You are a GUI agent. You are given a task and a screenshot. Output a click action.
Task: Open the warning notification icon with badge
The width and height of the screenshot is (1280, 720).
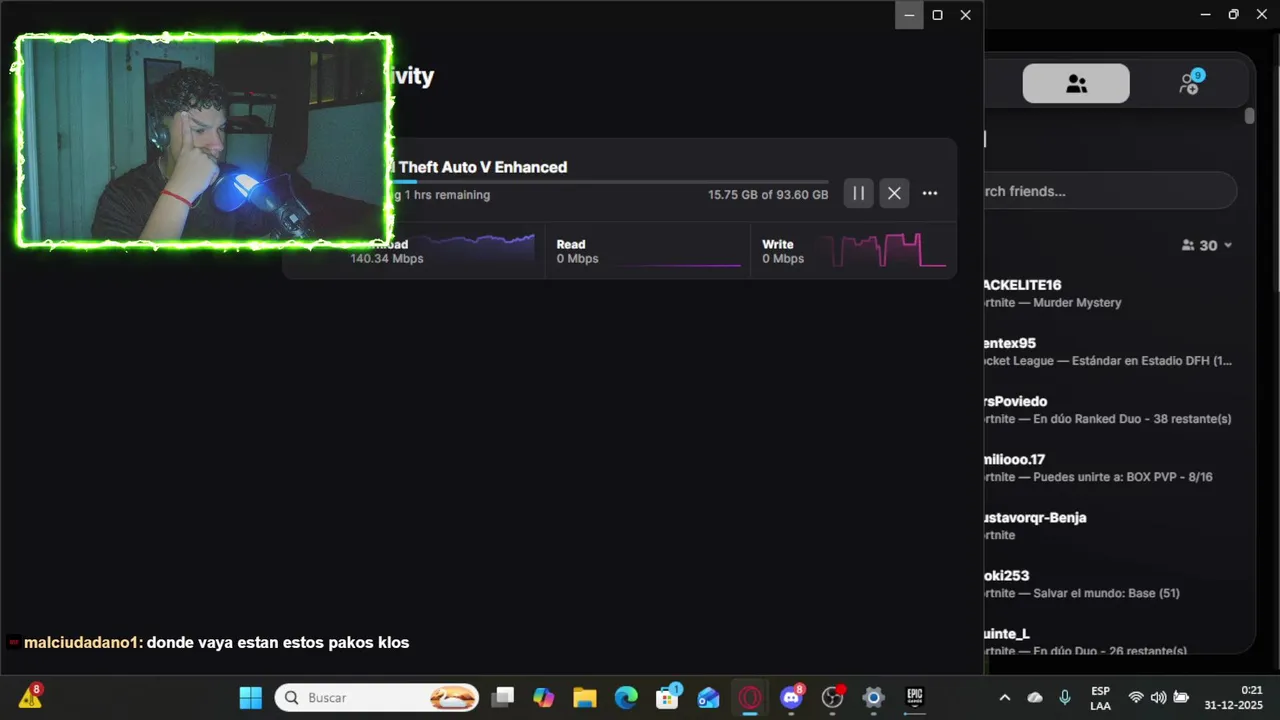coord(30,696)
